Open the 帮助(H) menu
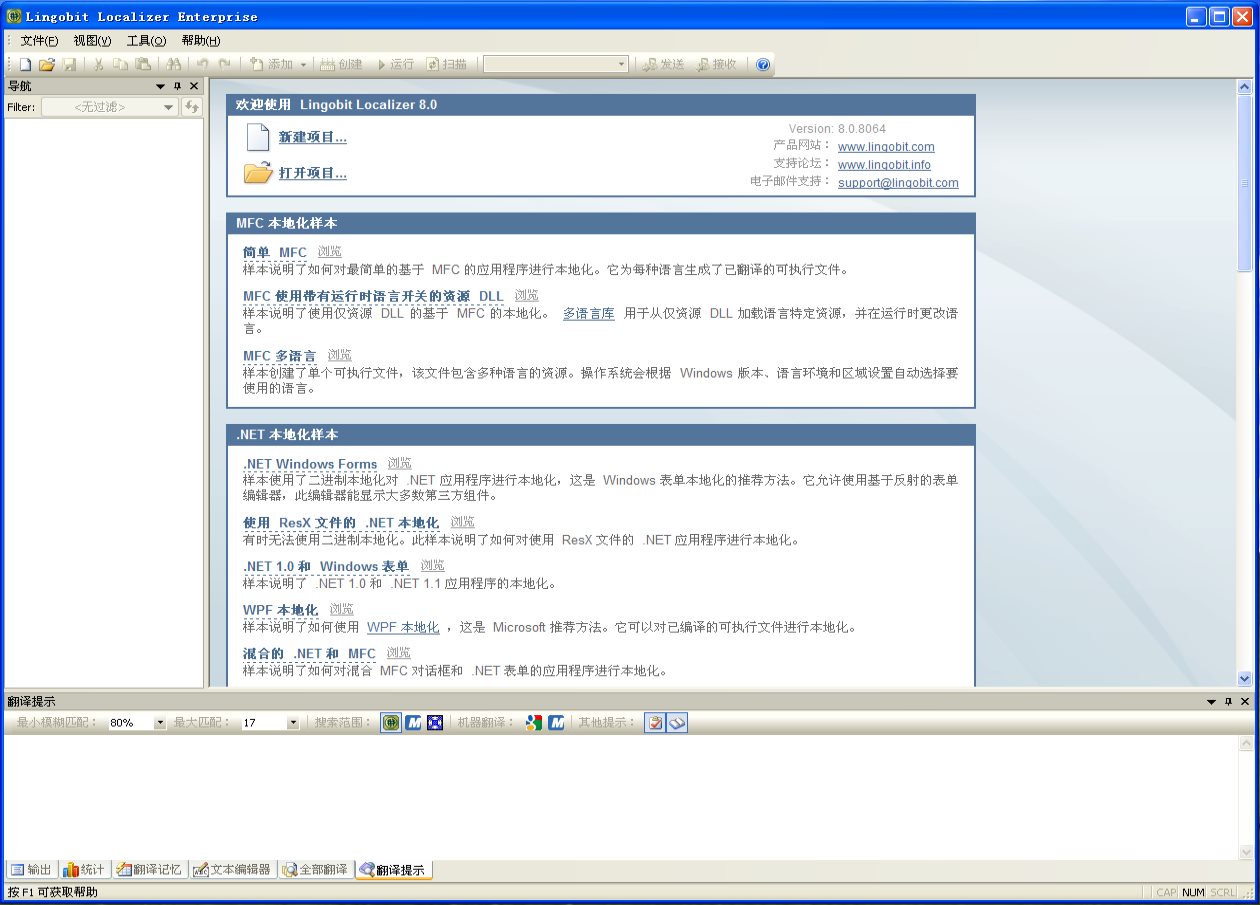The height and width of the screenshot is (905, 1260). click(200, 41)
